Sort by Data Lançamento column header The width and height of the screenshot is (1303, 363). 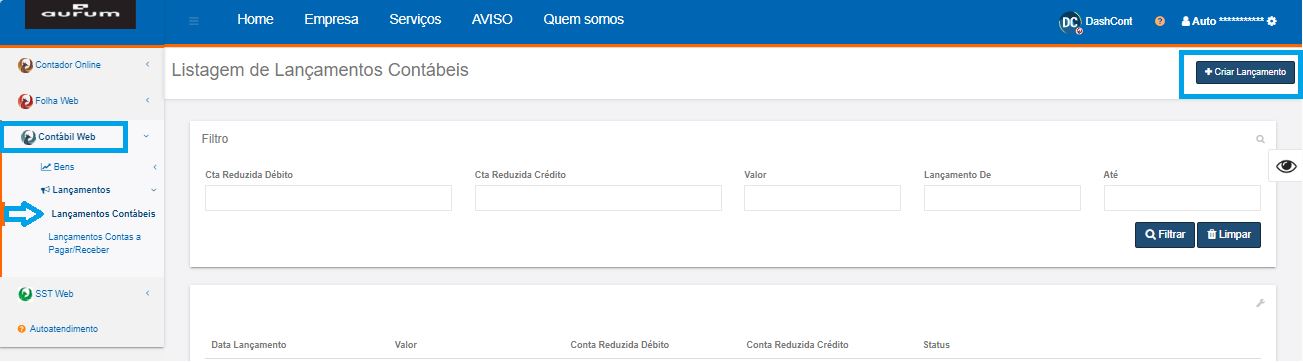[x=249, y=345]
